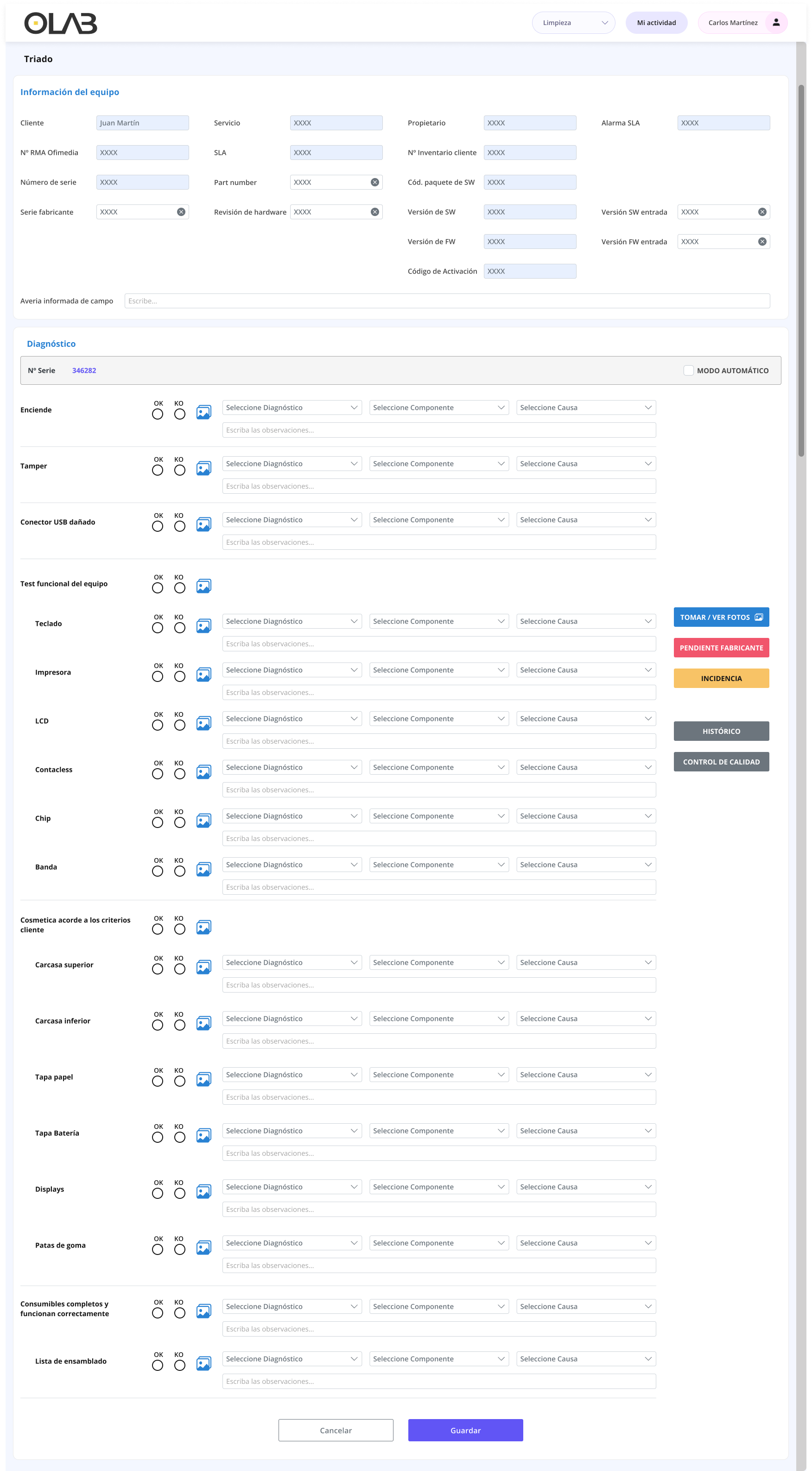The height and width of the screenshot is (1471, 812).
Task: Click the Tomar / Ver Fotos button
Action: click(x=721, y=618)
